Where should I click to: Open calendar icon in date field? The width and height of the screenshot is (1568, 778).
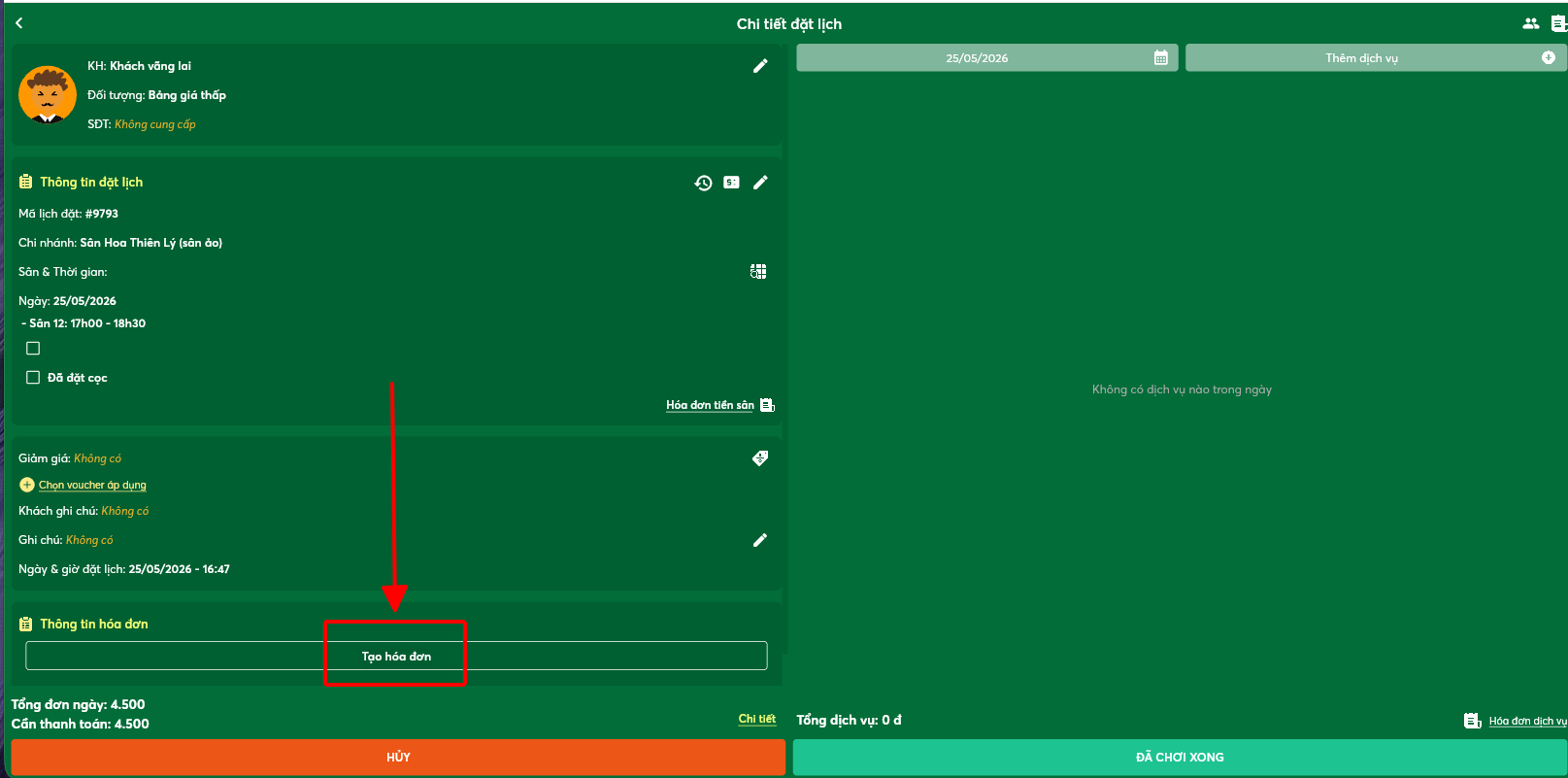tap(1160, 58)
